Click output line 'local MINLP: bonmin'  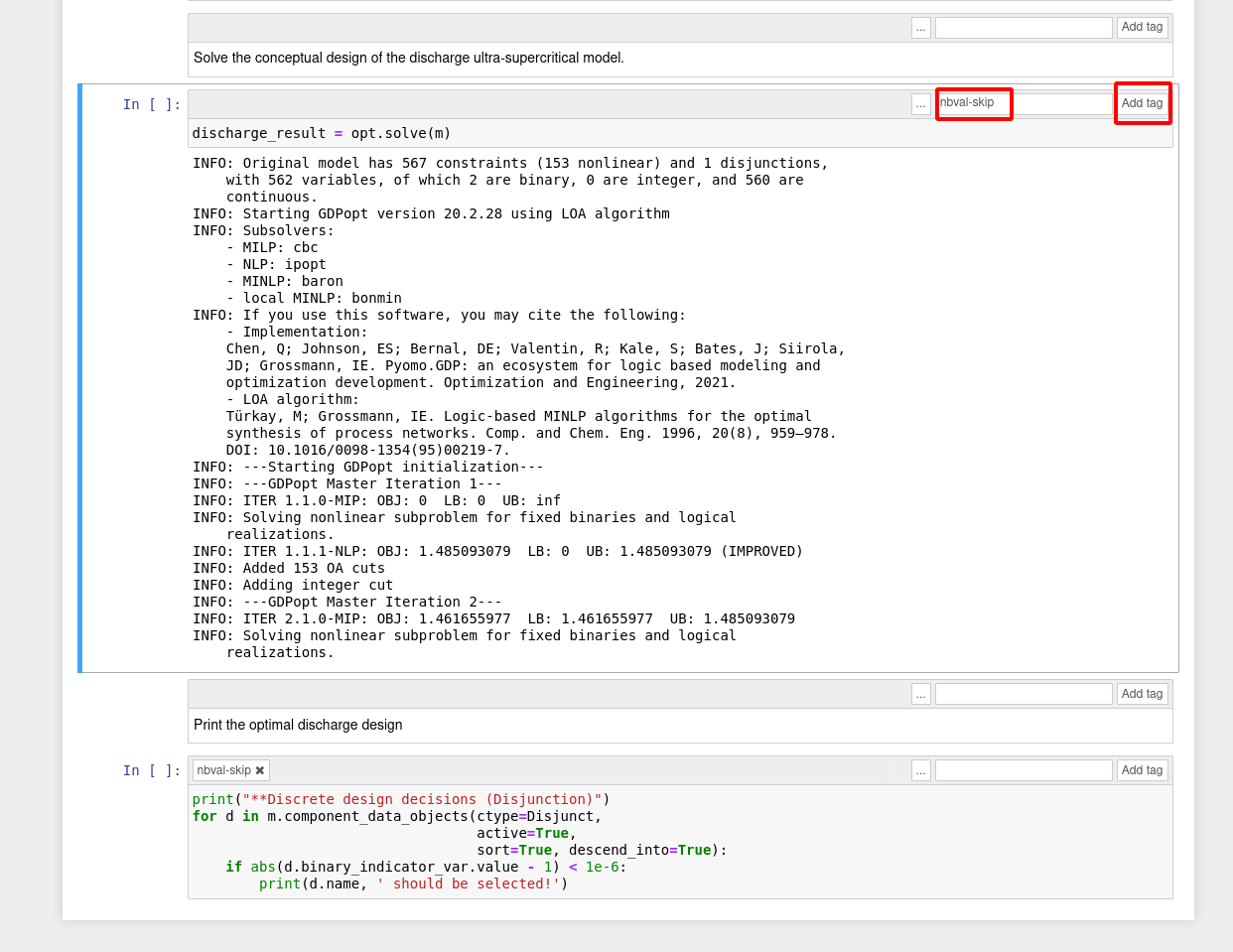point(314,298)
